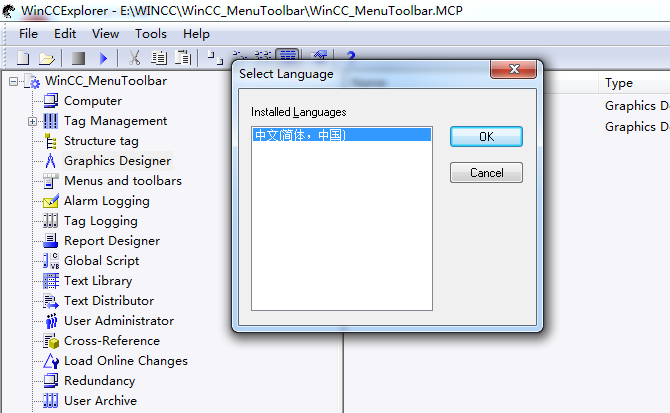Select the Tag Logging label

pos(101,221)
